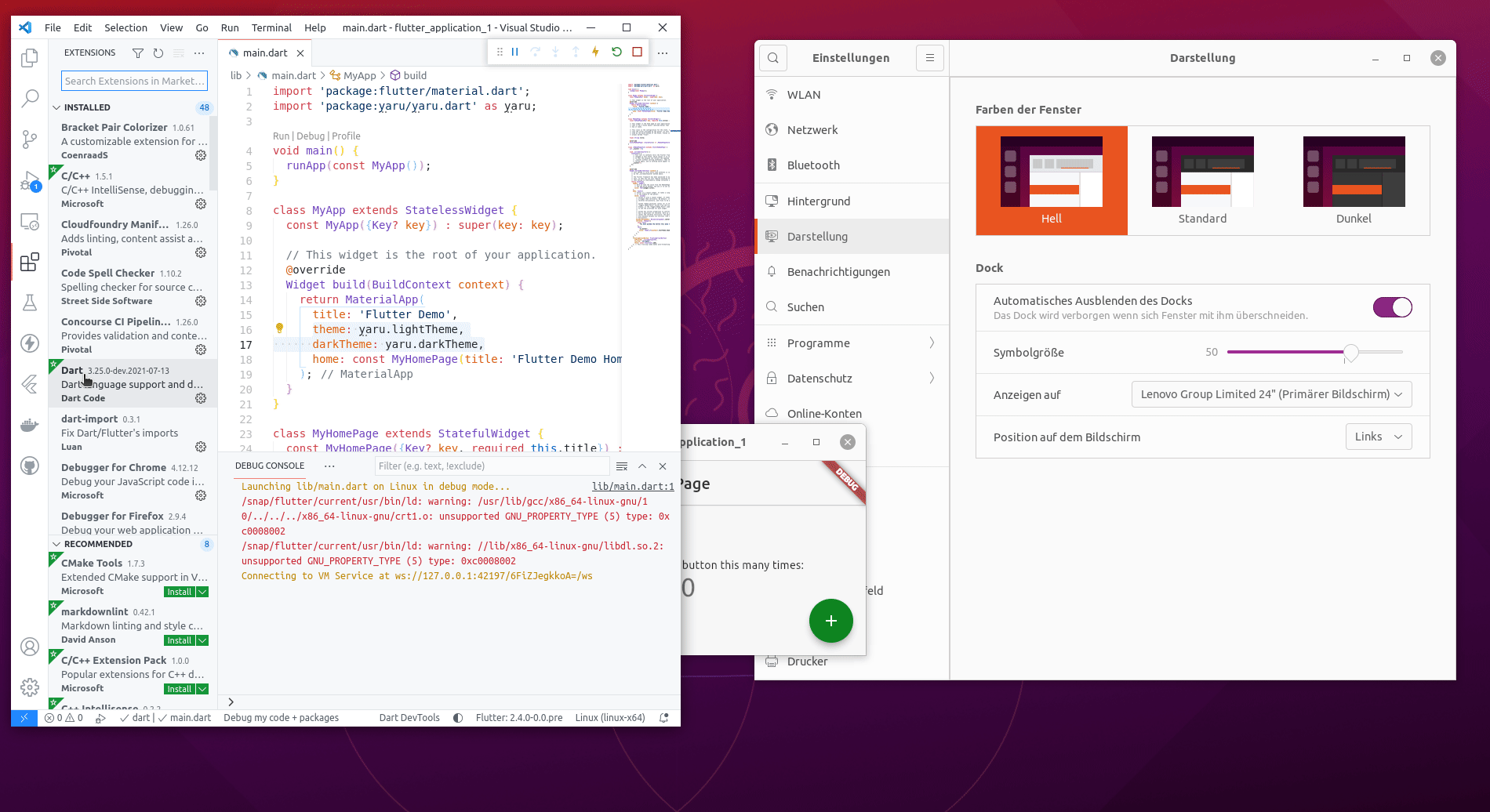Restart debug session with green arrow
1490x812 pixels.
[x=616, y=52]
